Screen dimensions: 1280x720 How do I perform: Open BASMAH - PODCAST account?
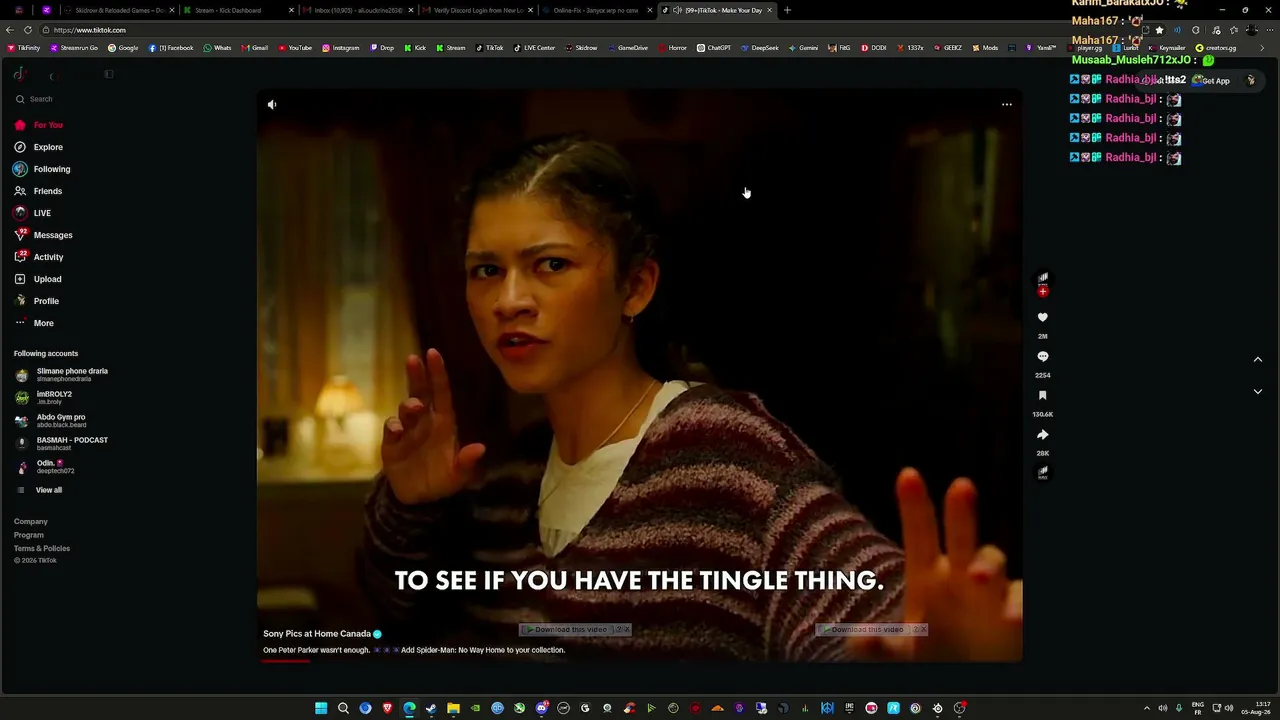(x=62, y=443)
